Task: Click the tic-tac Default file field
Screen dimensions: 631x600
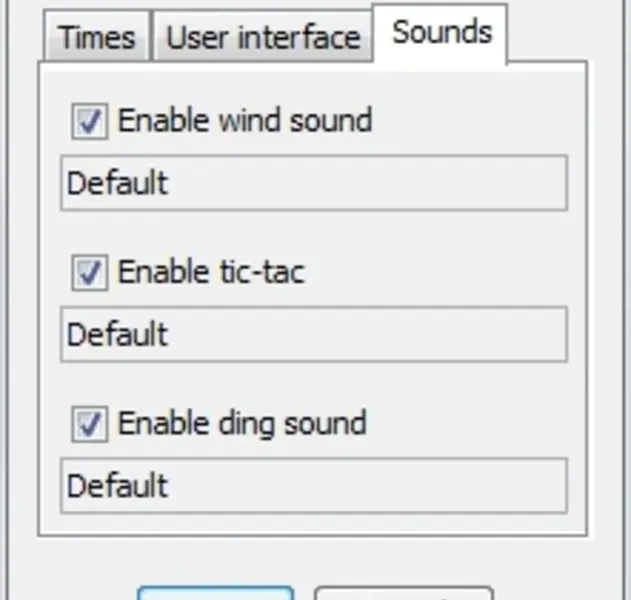Action: [x=314, y=334]
